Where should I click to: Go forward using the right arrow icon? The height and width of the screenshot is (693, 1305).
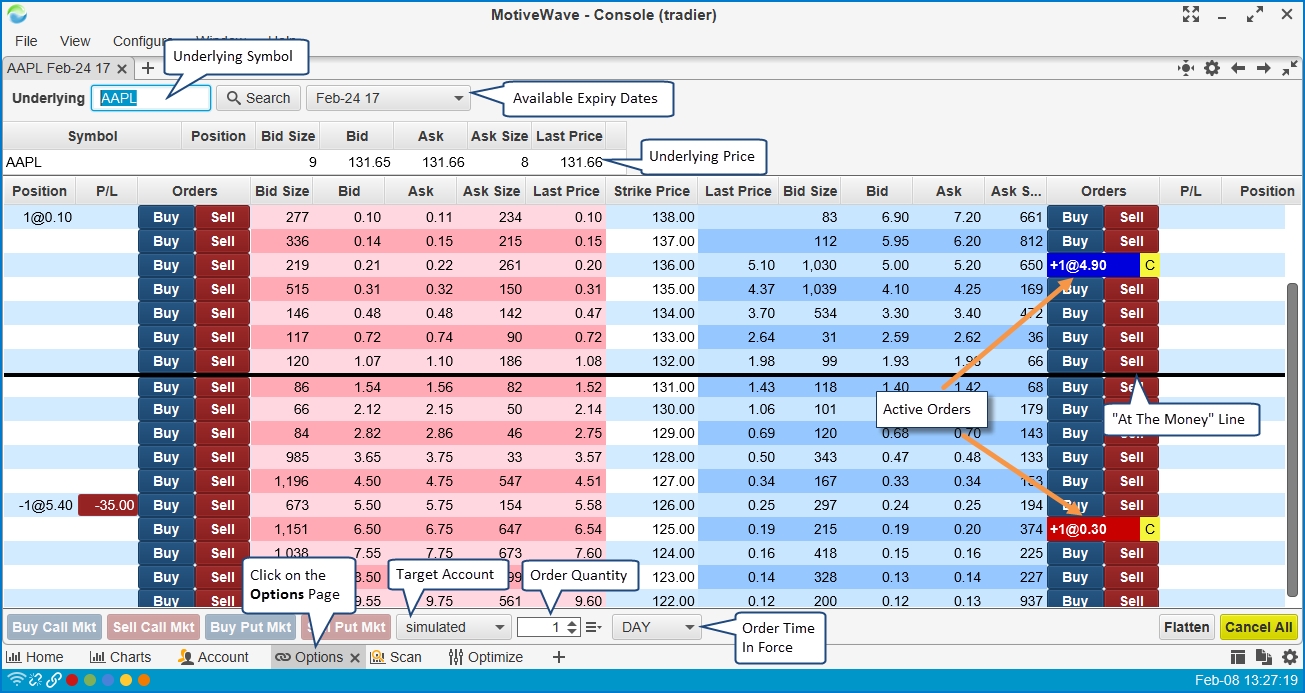pyautogui.click(x=1264, y=68)
